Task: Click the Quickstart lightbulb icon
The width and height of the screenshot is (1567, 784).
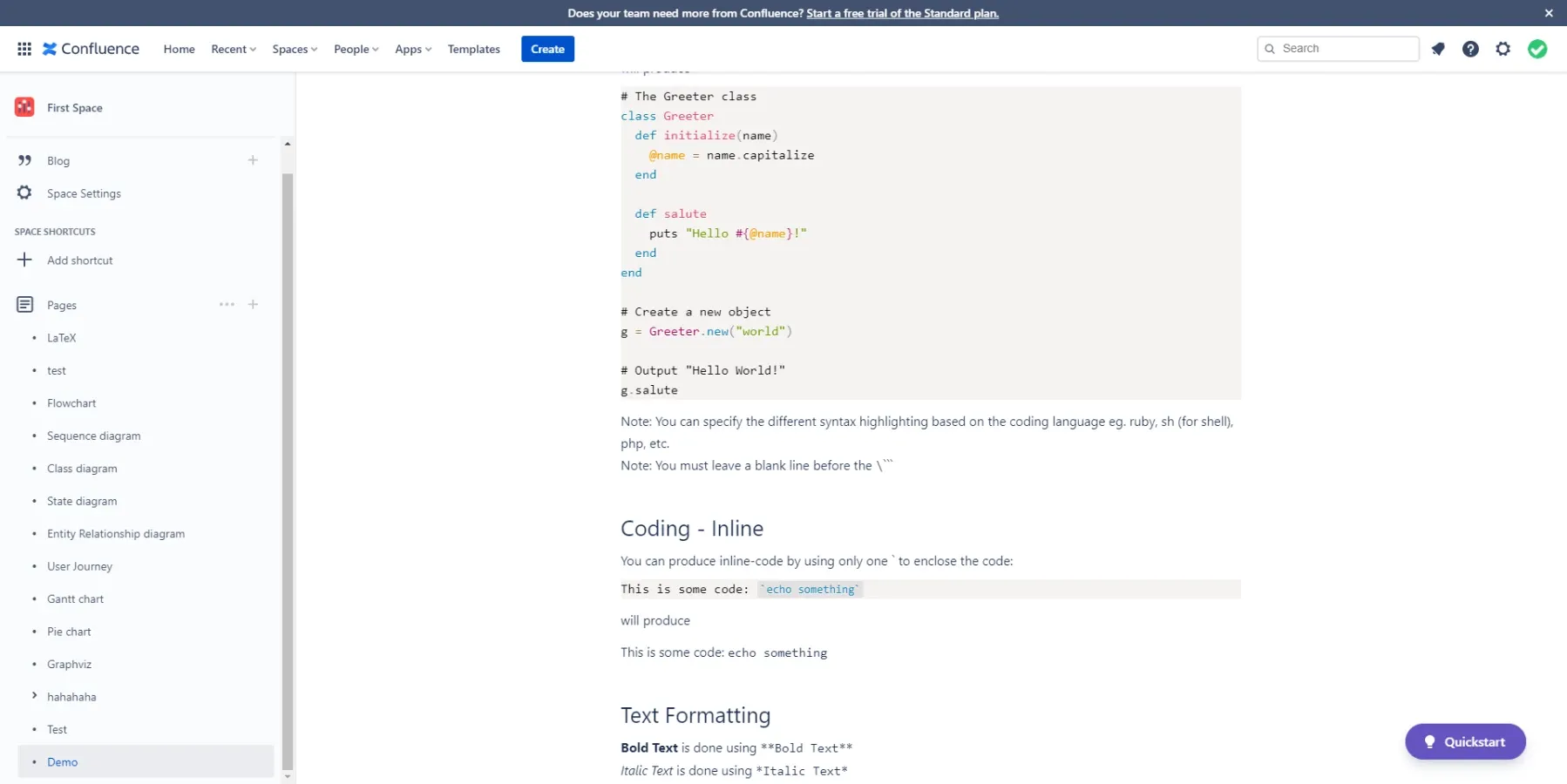Action: (1429, 741)
